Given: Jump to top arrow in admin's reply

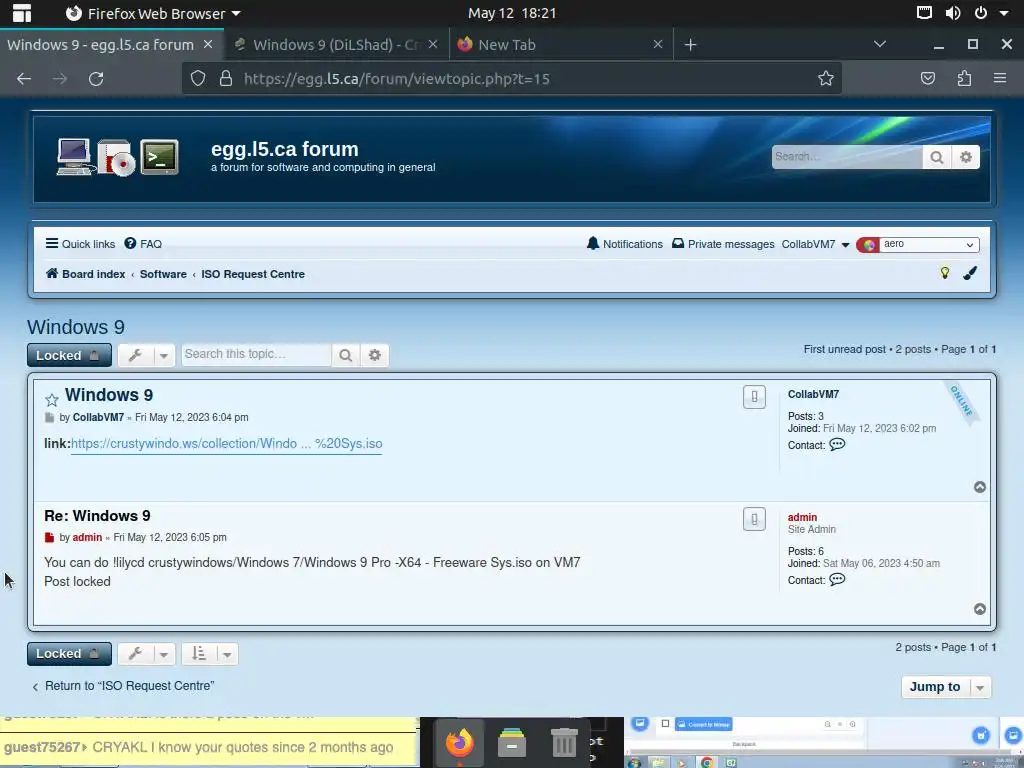Looking at the screenshot, I should [980, 609].
